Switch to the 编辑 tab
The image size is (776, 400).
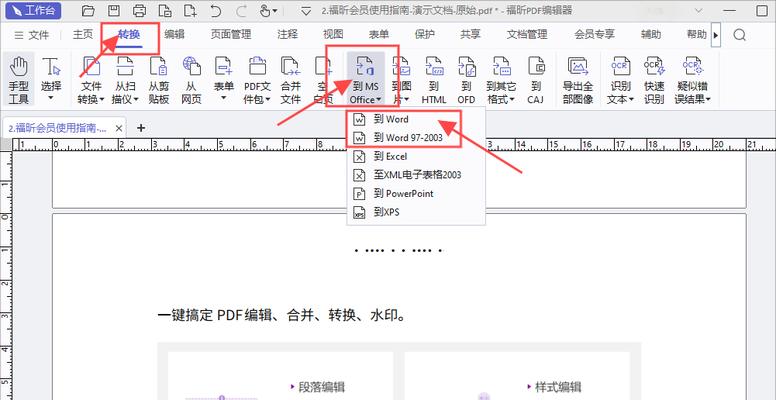pos(174,34)
